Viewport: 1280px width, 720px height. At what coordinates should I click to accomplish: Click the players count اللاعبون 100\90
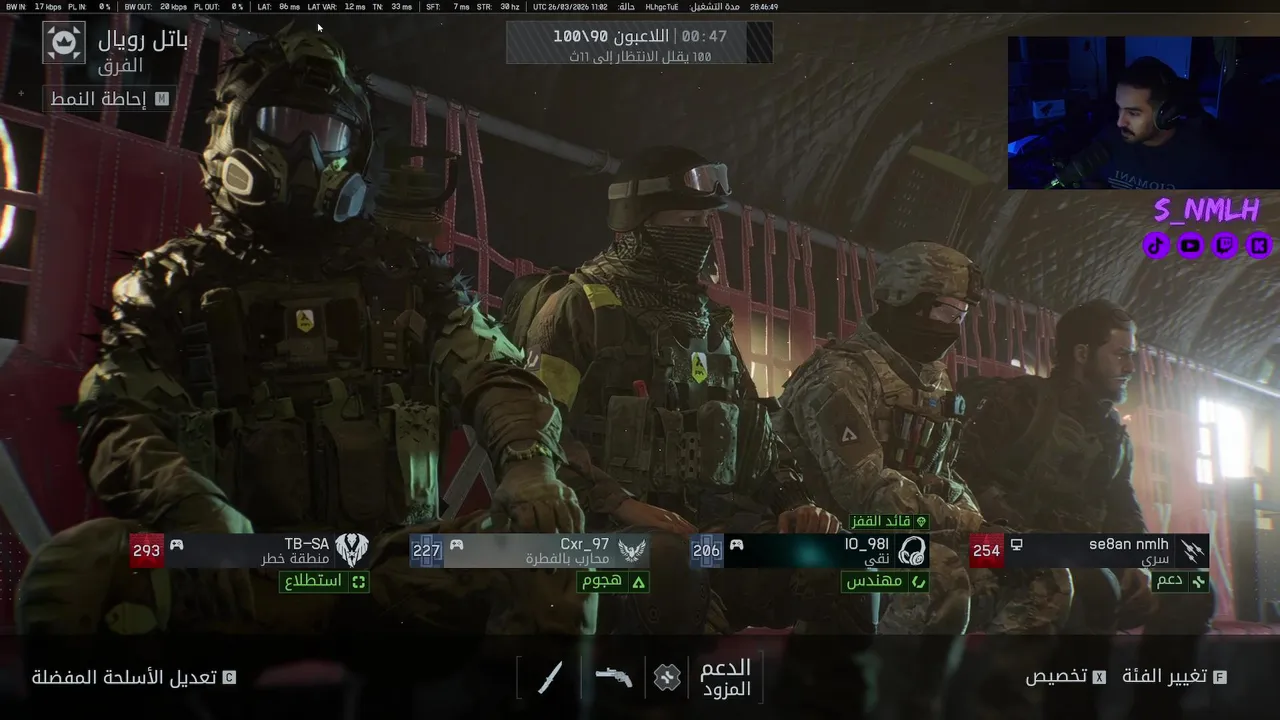[x=611, y=36]
